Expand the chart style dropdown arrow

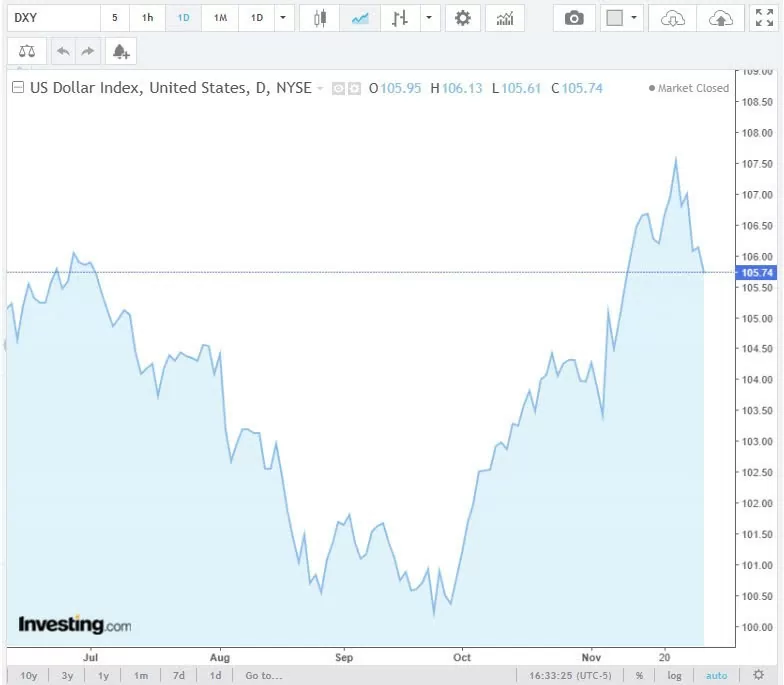[429, 18]
